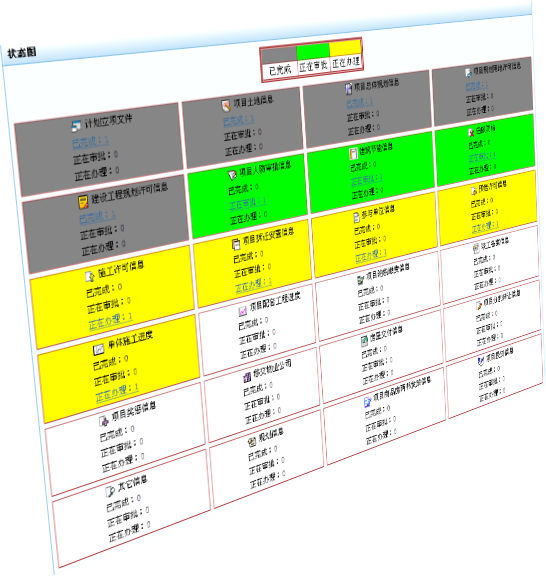The height and width of the screenshot is (576, 546).
Task: Click the 单体施工进度 chart icon
Action: tap(98, 349)
